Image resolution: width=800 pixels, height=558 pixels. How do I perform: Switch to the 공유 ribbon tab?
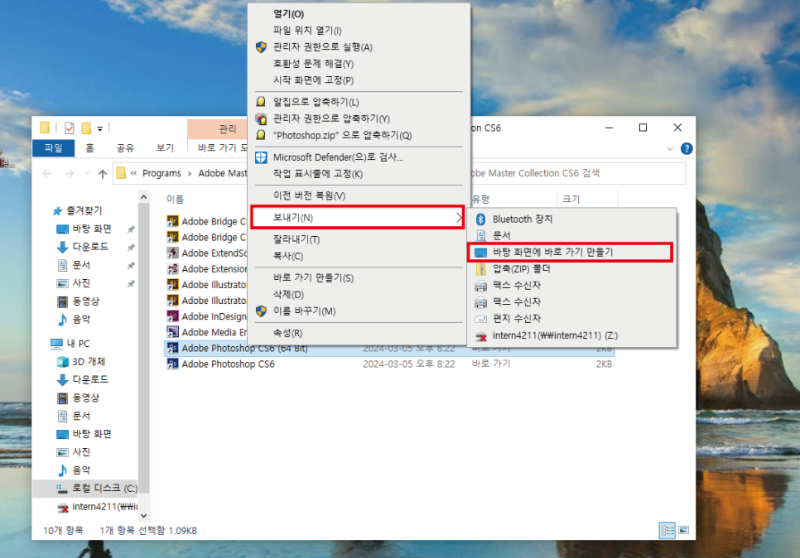click(x=125, y=148)
